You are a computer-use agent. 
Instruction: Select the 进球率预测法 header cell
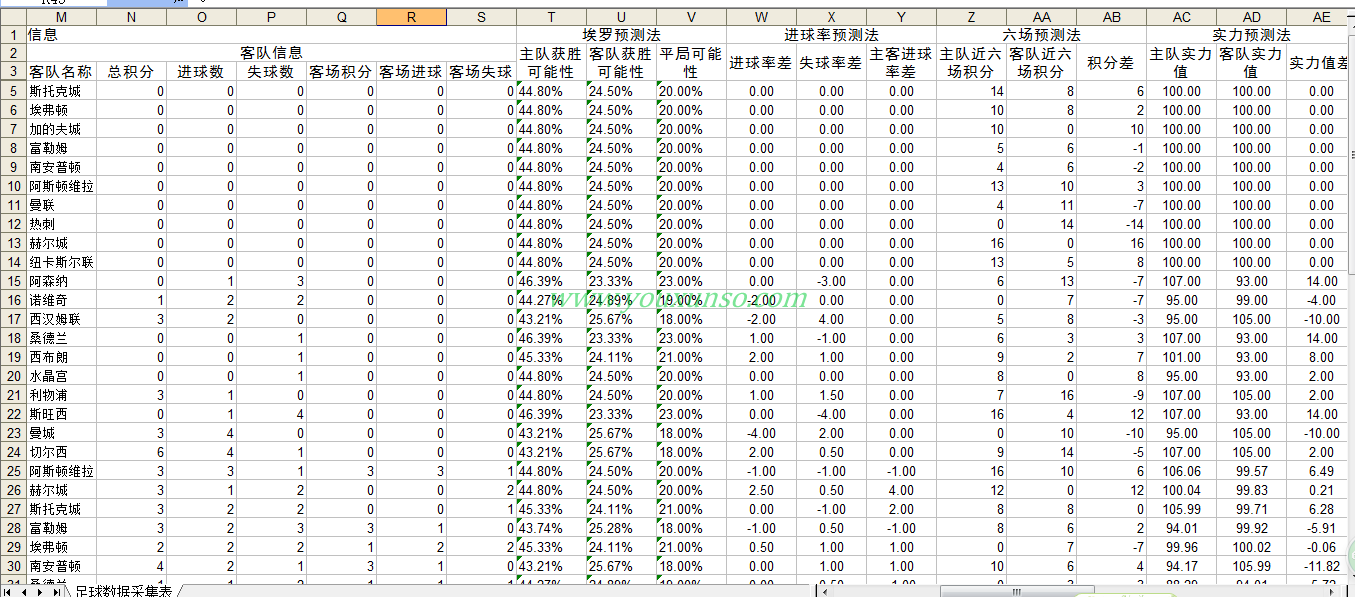[x=831, y=34]
